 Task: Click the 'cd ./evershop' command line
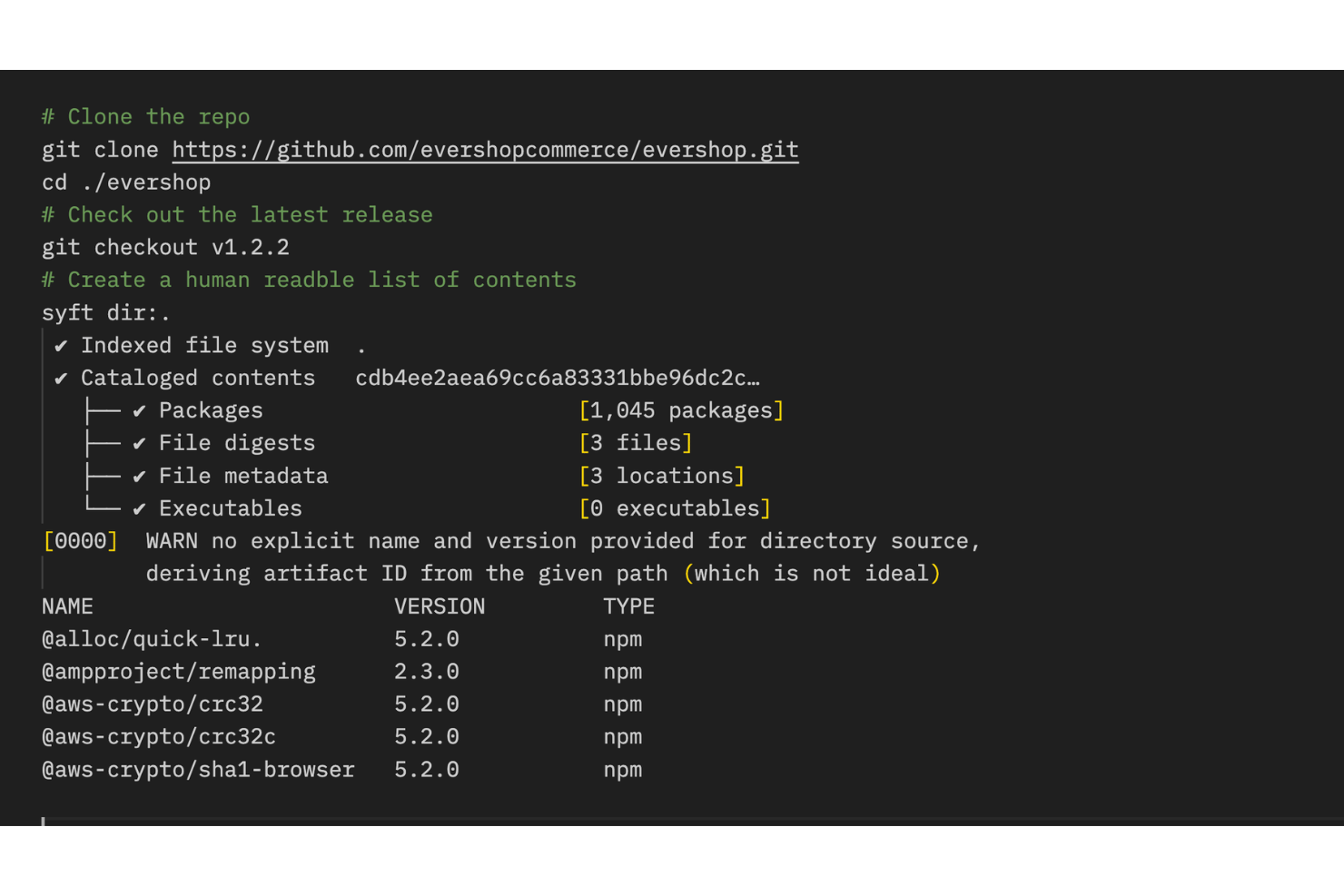pyautogui.click(x=126, y=182)
